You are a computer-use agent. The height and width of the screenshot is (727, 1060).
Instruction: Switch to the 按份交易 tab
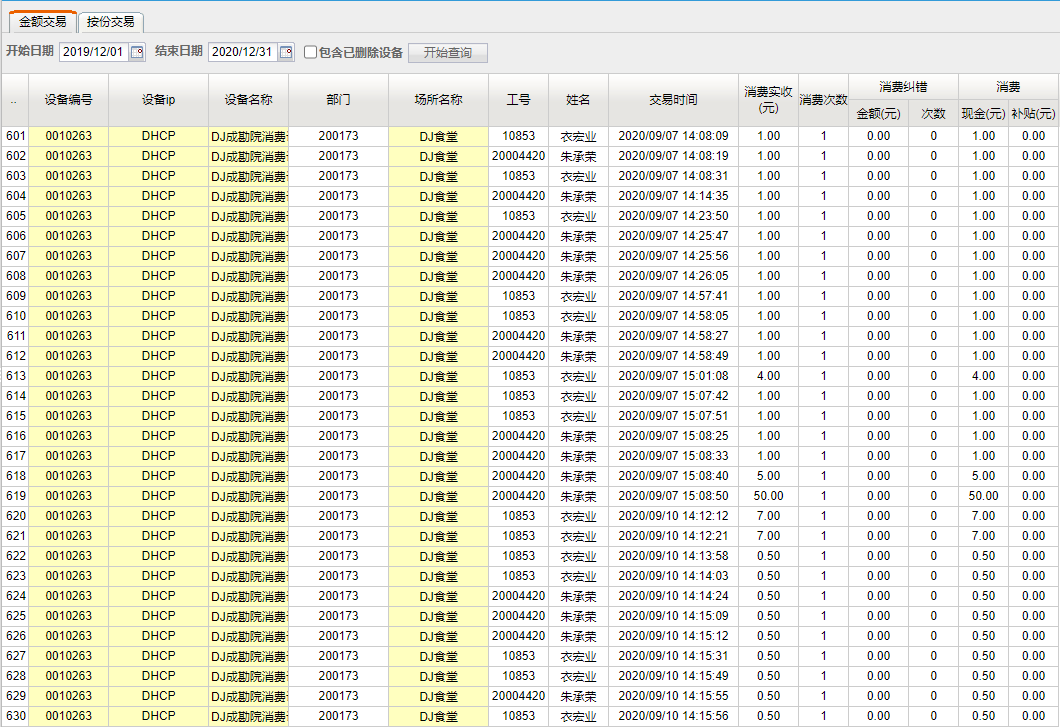coord(110,22)
